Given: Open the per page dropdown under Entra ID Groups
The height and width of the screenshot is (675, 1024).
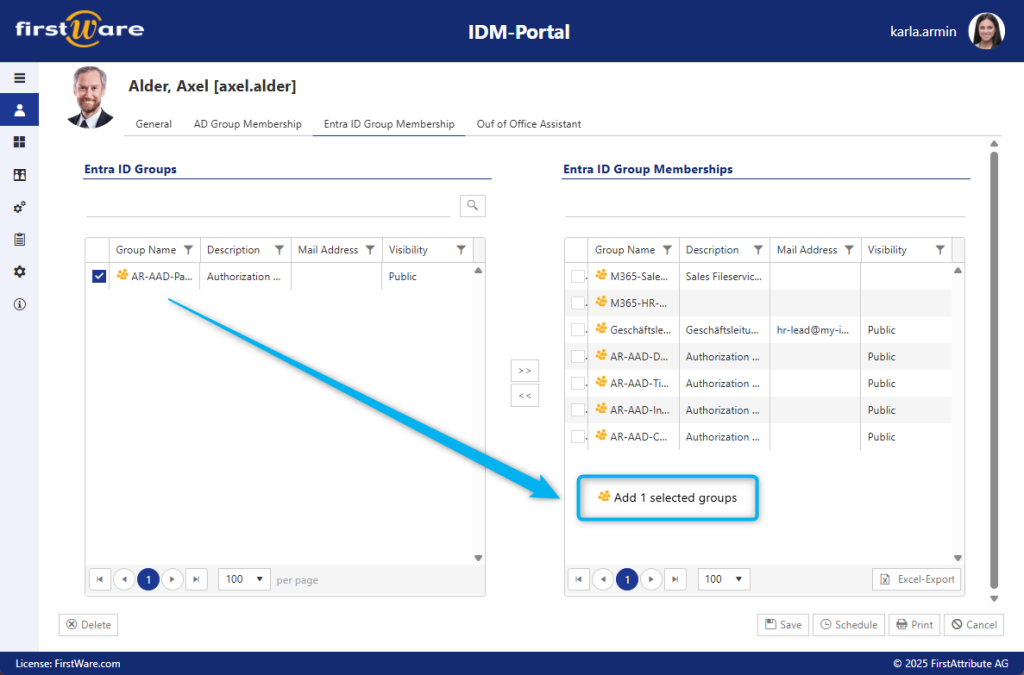Looking at the screenshot, I should tap(243, 578).
